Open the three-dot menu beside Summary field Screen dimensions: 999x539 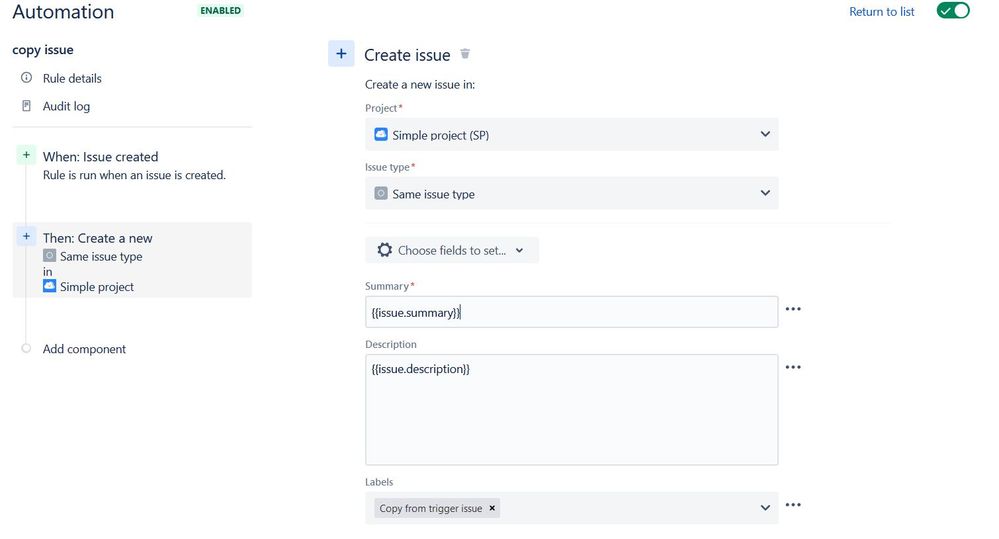793,310
